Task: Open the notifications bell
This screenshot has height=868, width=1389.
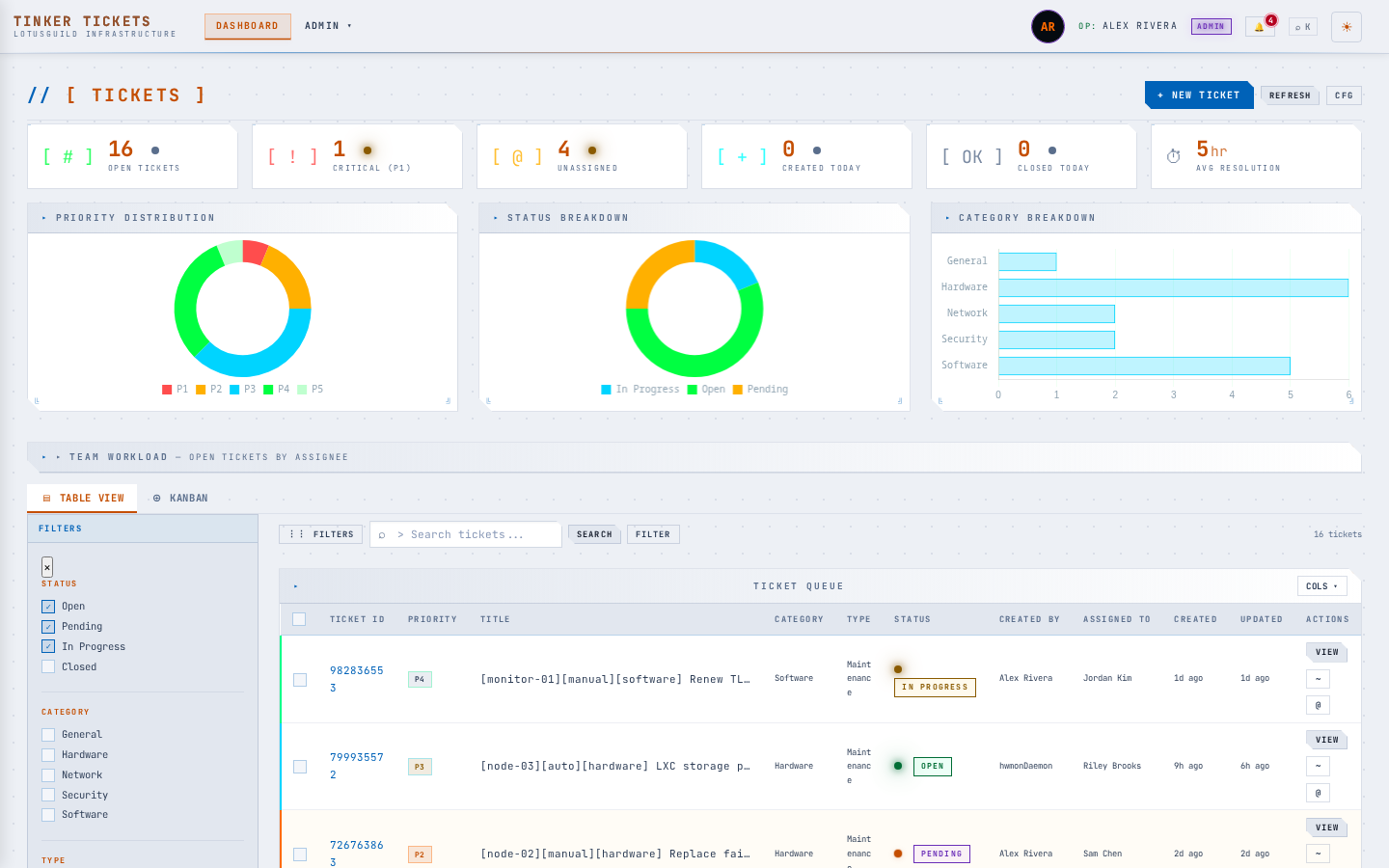Action: [x=1260, y=27]
